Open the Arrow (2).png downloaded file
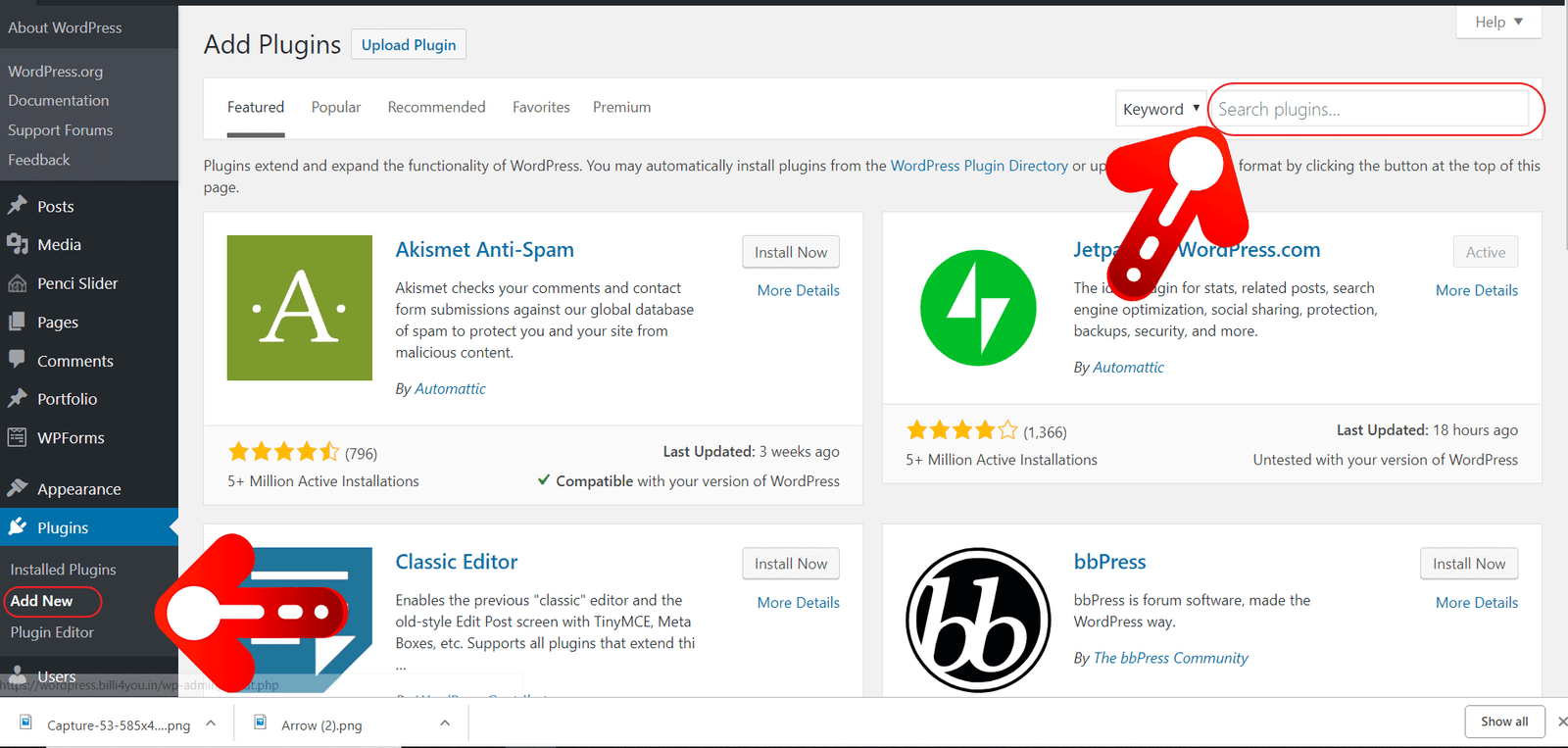 [x=321, y=725]
